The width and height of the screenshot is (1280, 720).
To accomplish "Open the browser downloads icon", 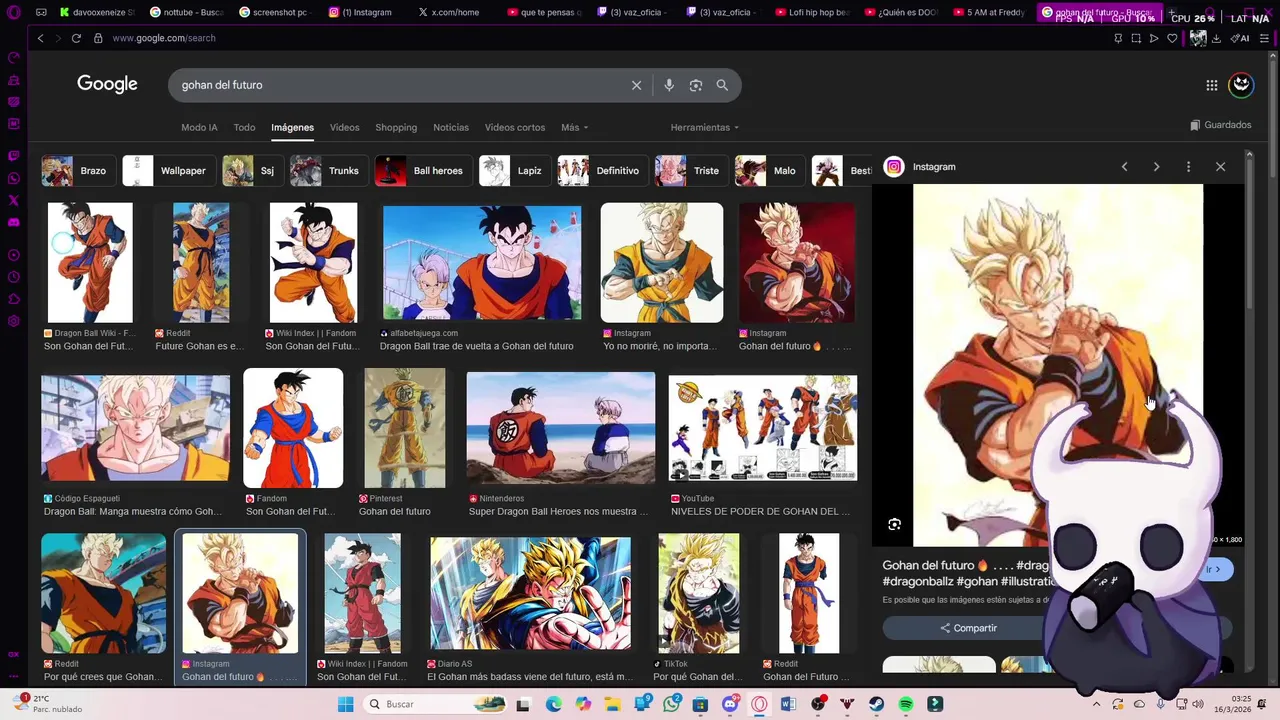I will (1216, 38).
